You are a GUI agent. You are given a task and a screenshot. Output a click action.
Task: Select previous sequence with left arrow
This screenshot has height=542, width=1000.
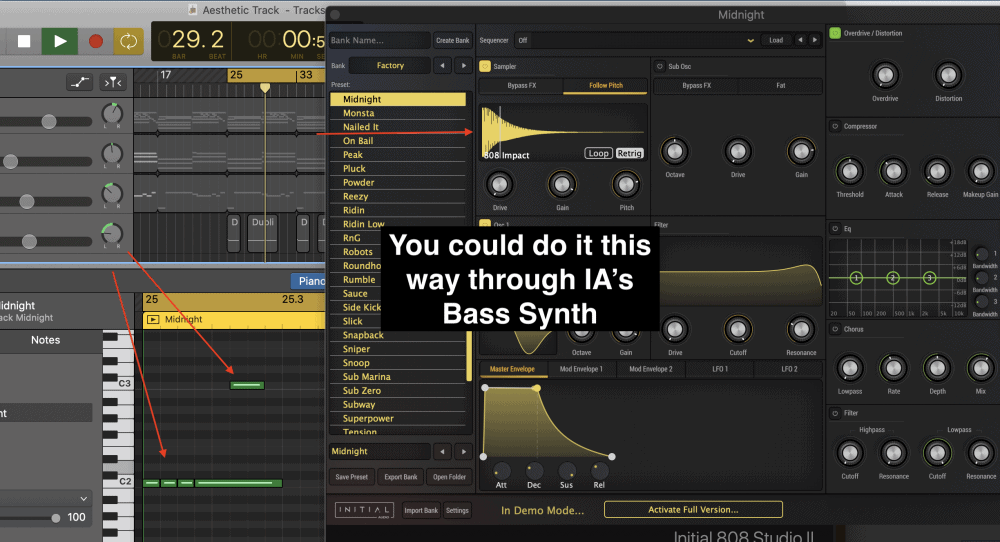point(800,40)
